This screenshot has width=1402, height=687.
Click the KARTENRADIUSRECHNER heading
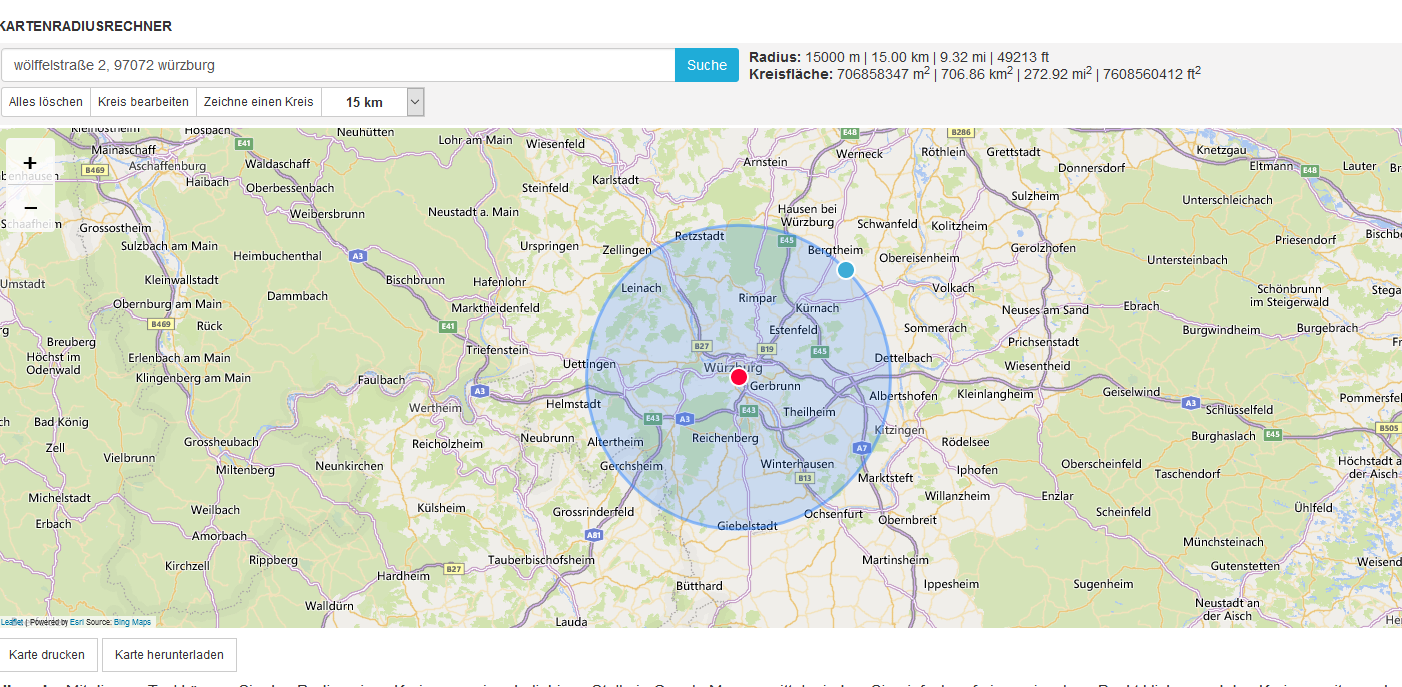86,26
